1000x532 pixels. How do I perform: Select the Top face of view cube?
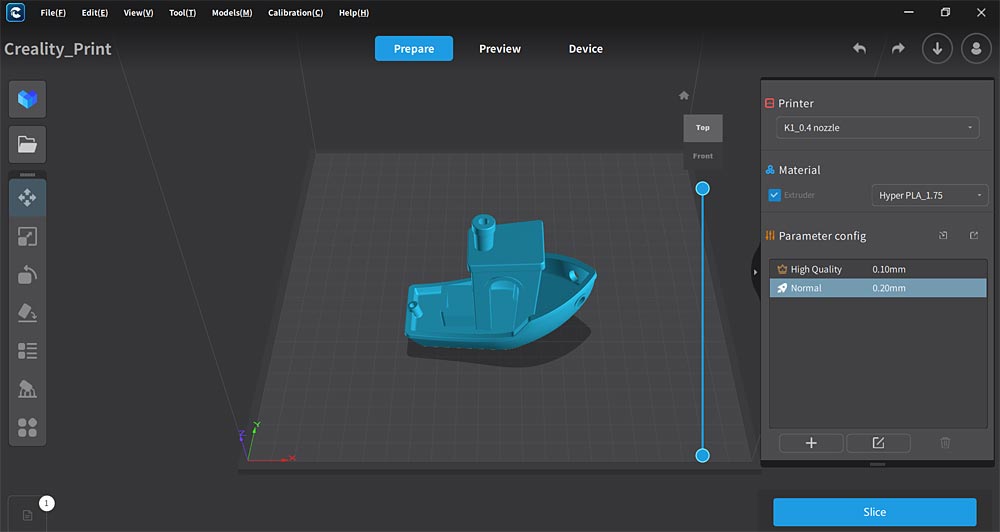(x=703, y=128)
